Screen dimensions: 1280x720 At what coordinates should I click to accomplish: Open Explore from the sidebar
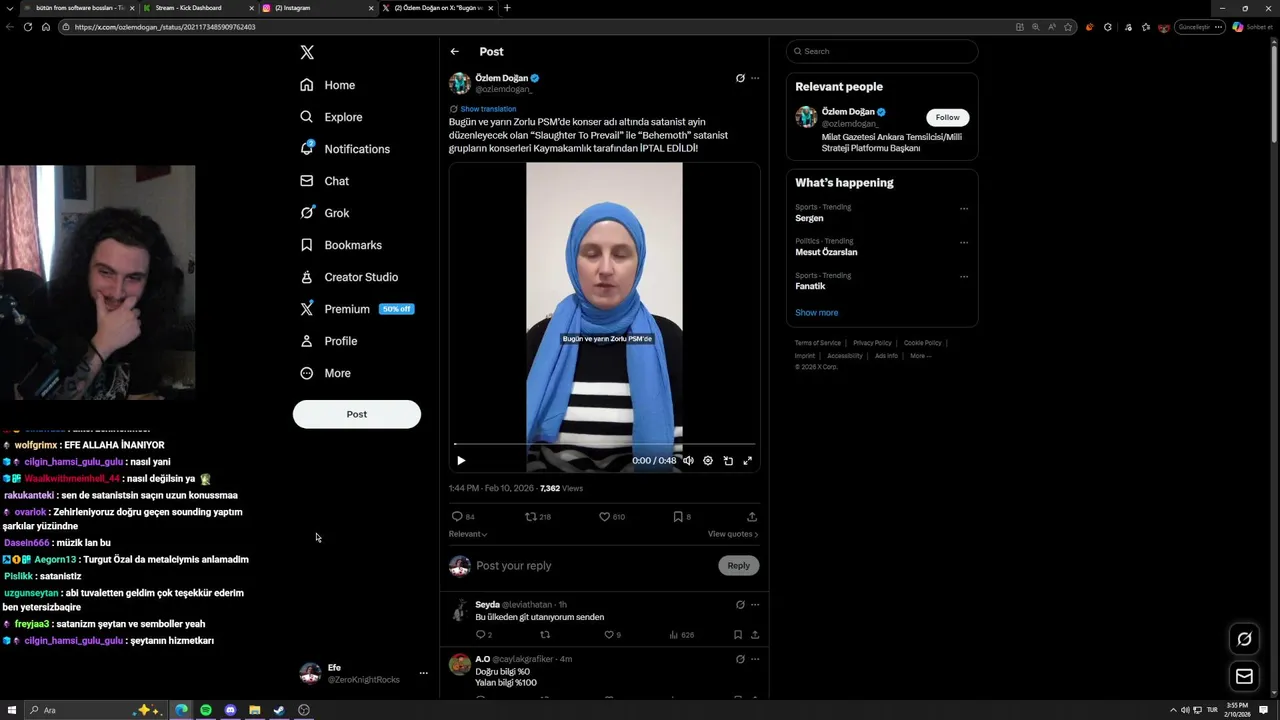(332, 117)
